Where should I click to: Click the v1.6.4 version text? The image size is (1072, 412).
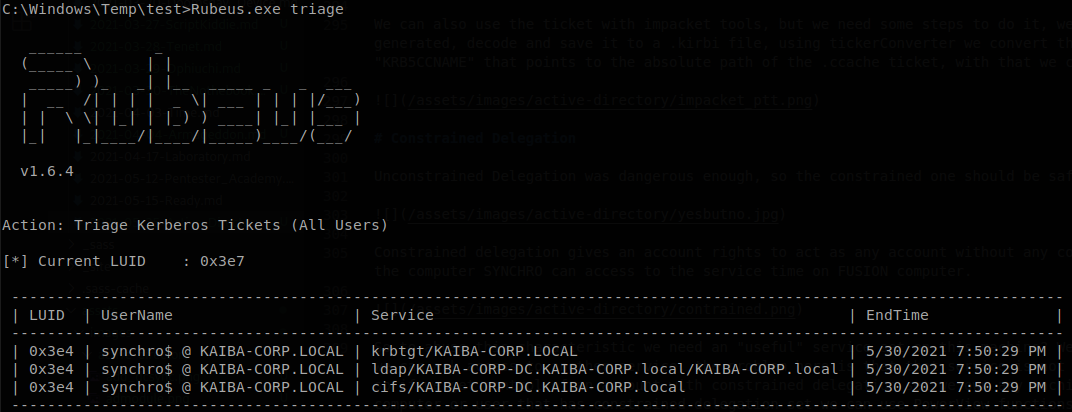click(47, 171)
